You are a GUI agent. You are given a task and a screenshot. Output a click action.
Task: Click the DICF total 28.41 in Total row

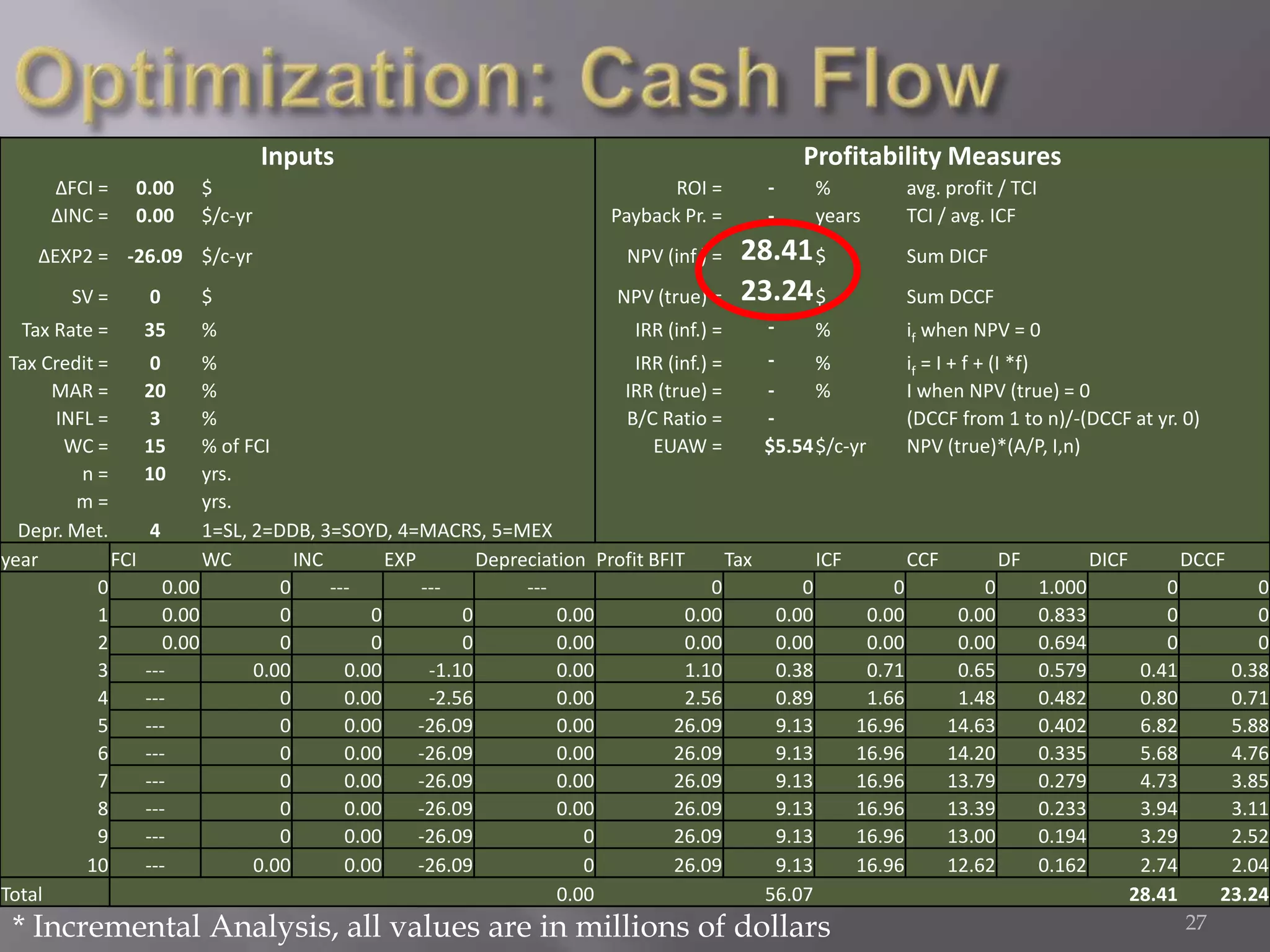(x=1152, y=894)
